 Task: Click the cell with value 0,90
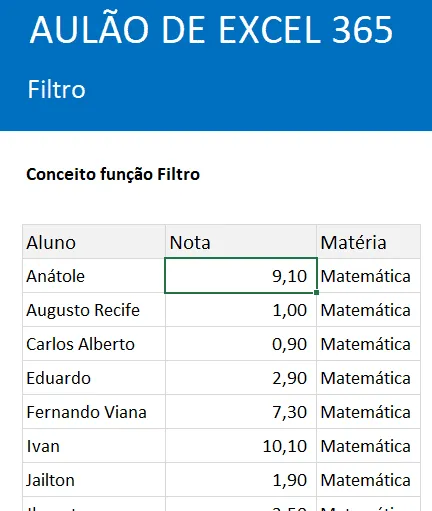pyautogui.click(x=241, y=344)
